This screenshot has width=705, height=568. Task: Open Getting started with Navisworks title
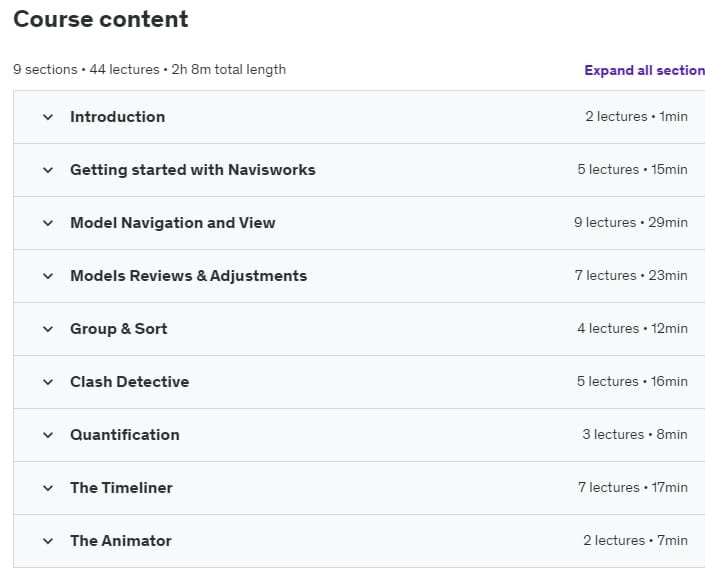[x=193, y=170]
